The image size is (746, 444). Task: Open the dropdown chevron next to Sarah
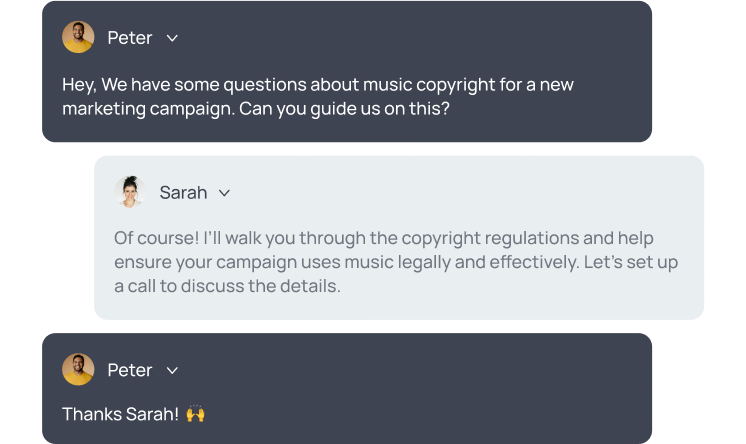tap(224, 193)
